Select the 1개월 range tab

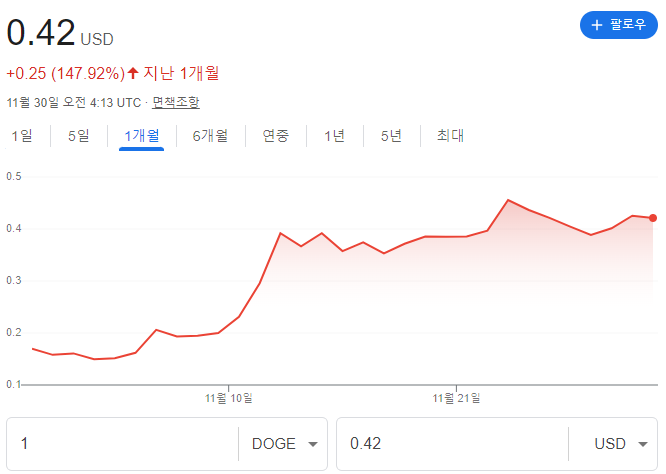[141, 136]
